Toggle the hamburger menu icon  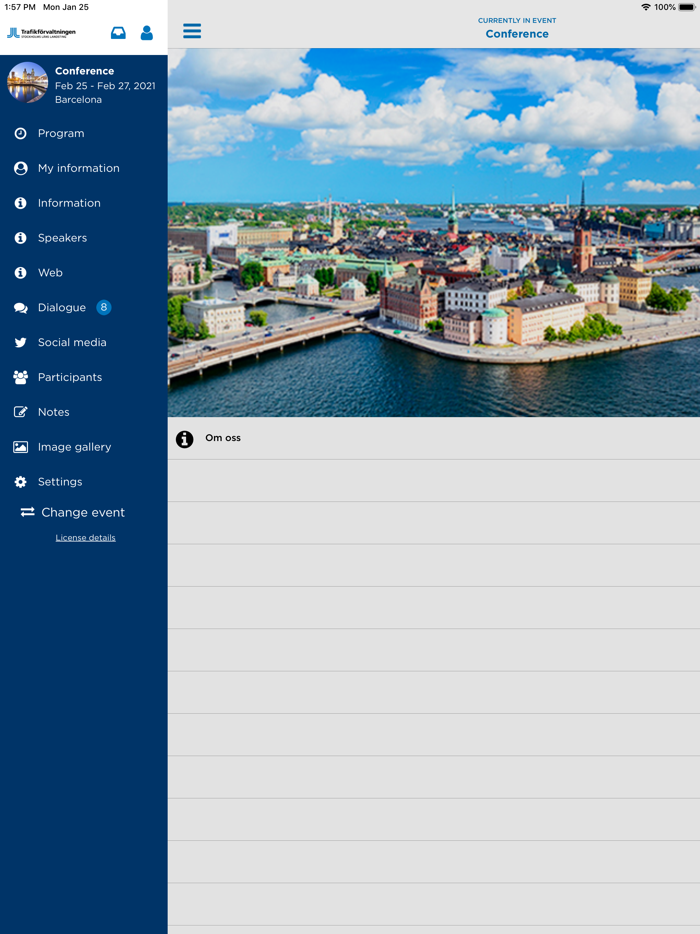(192, 31)
